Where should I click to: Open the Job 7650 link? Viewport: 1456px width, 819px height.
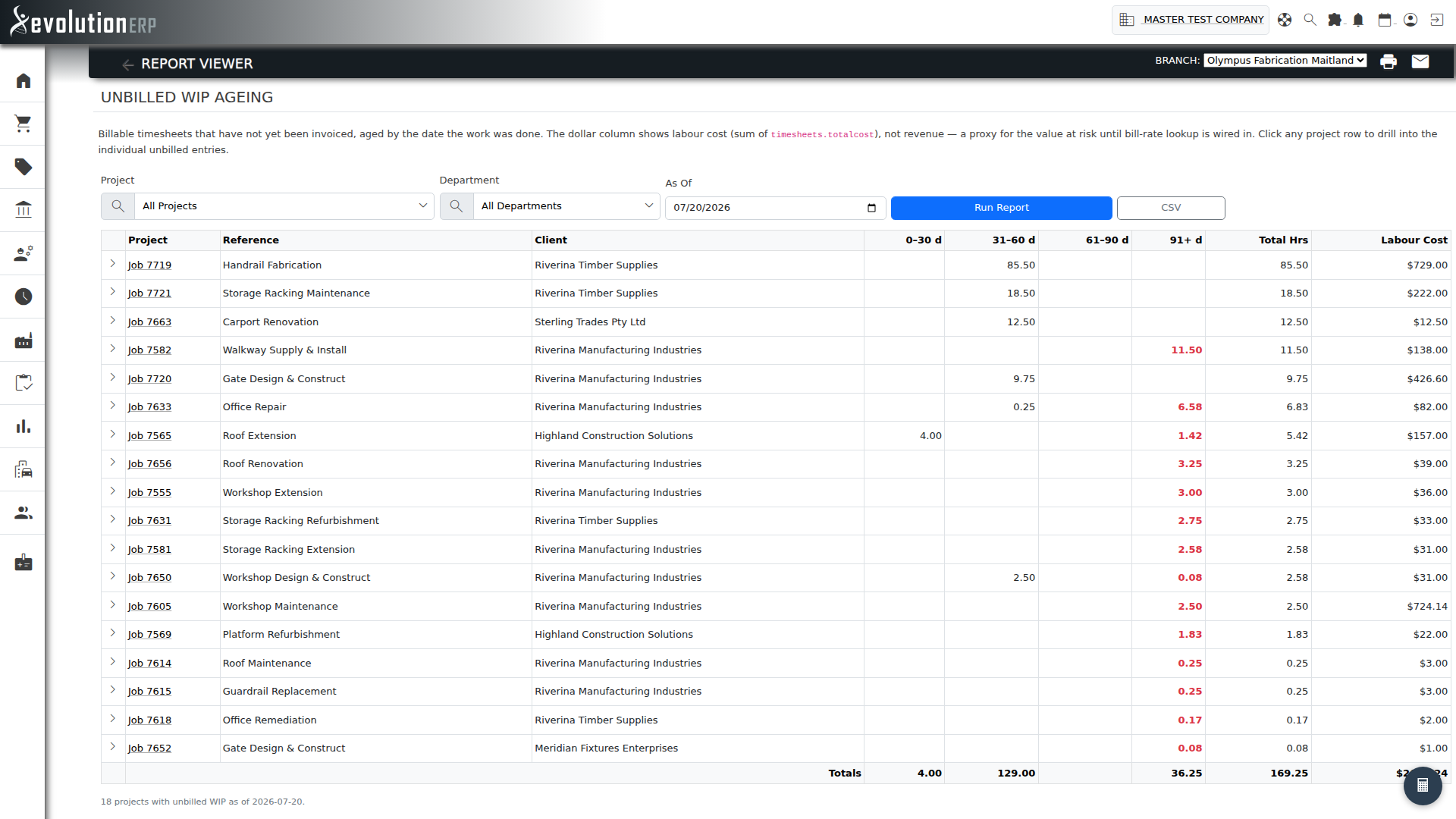[149, 578]
